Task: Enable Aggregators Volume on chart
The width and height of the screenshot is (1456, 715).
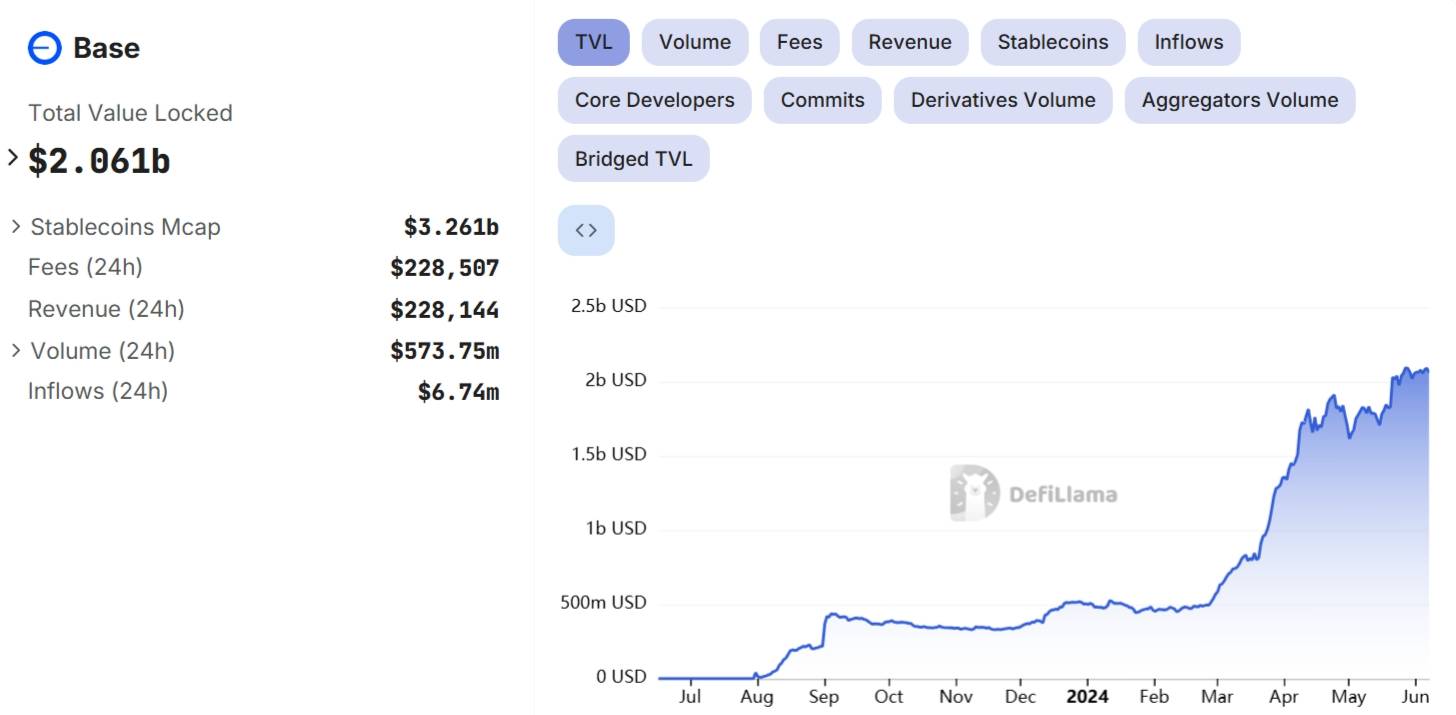Action: [x=1240, y=100]
